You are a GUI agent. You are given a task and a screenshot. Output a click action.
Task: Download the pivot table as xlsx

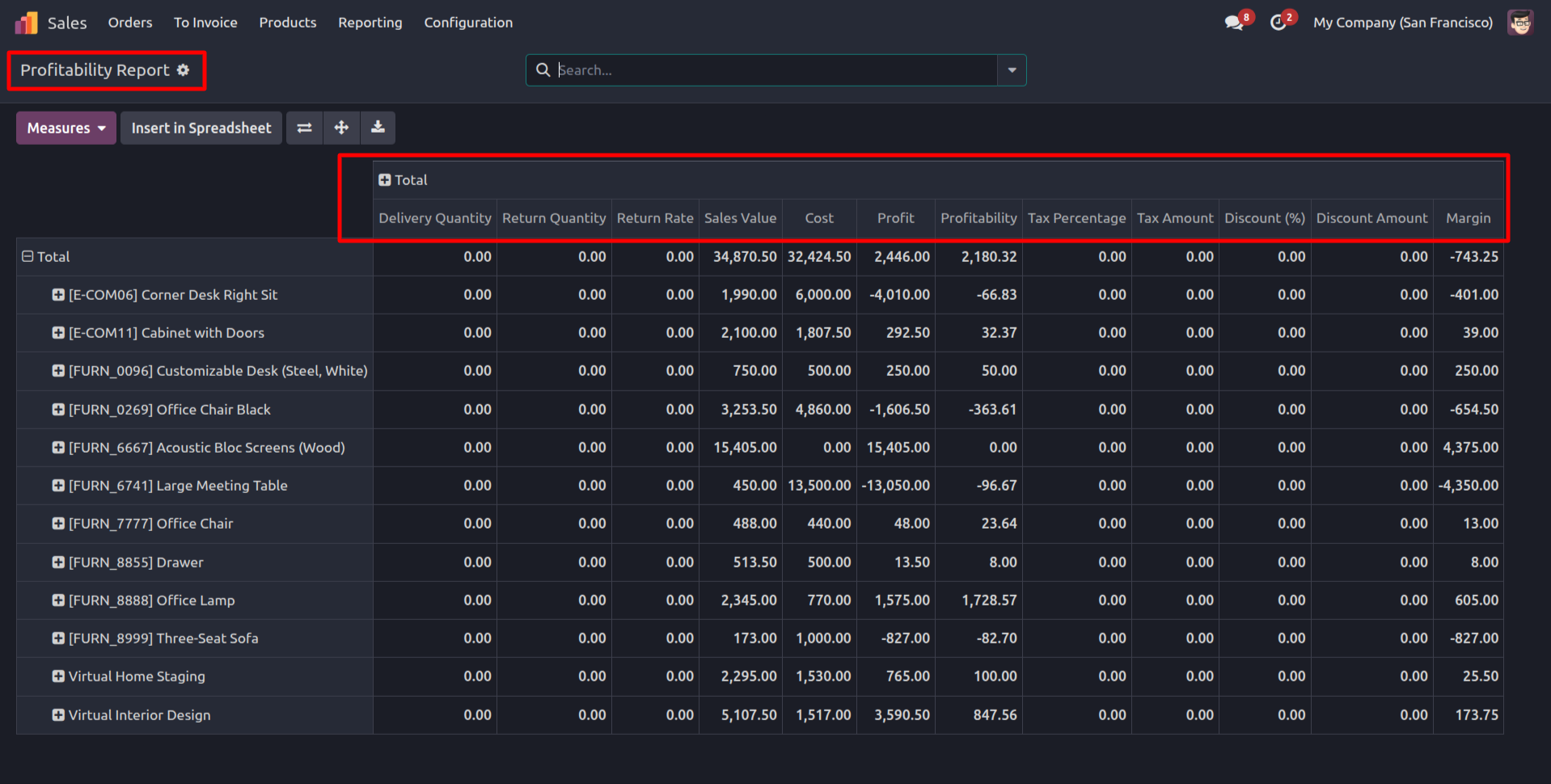coord(378,128)
